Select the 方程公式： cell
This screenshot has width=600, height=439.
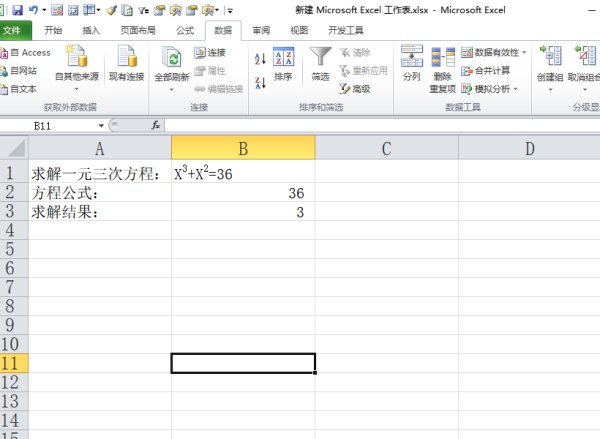point(100,192)
